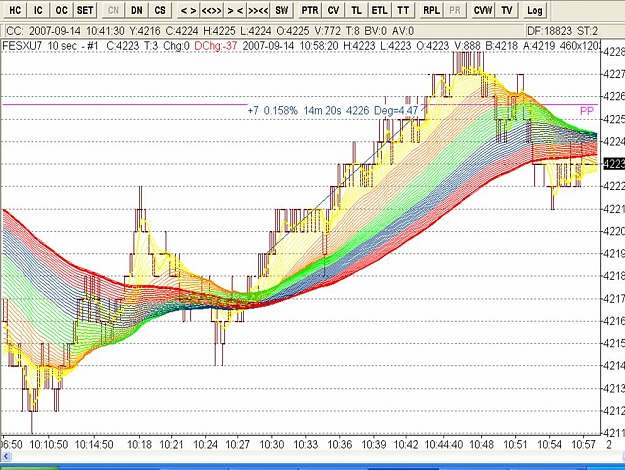Click the '< >' expand bars button
The image size is (625, 470).
tap(188, 10)
